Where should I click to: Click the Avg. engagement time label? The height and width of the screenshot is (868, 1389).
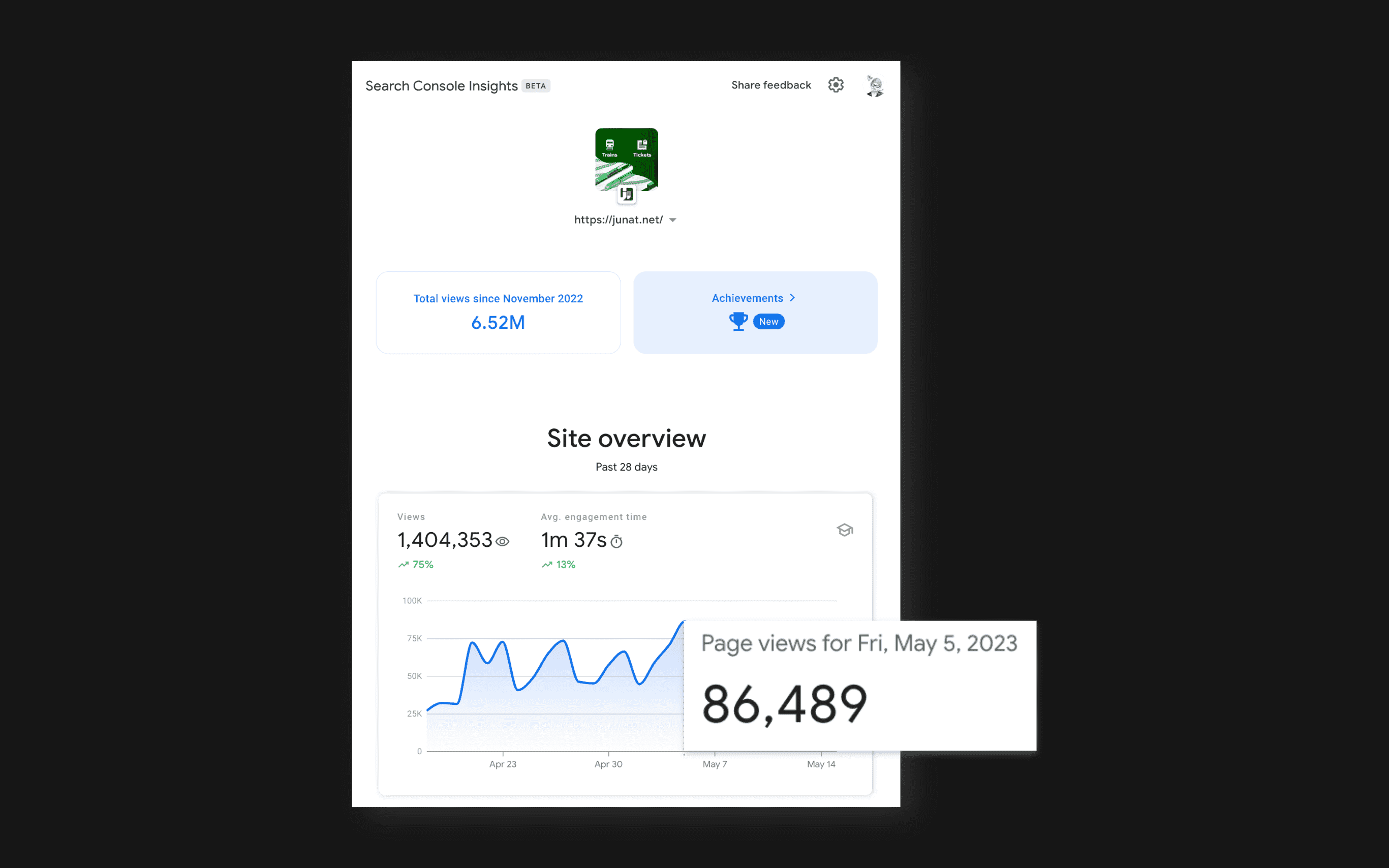[594, 517]
